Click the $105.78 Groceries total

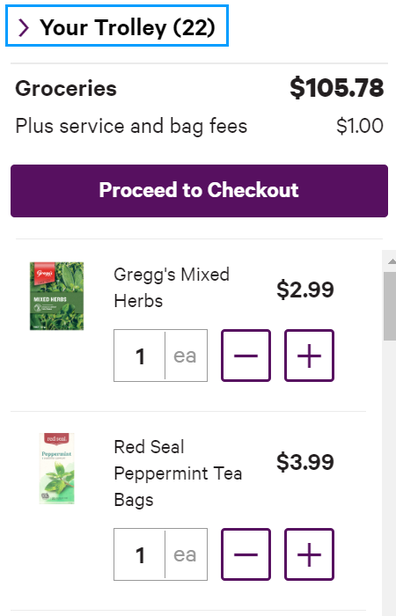[337, 88]
